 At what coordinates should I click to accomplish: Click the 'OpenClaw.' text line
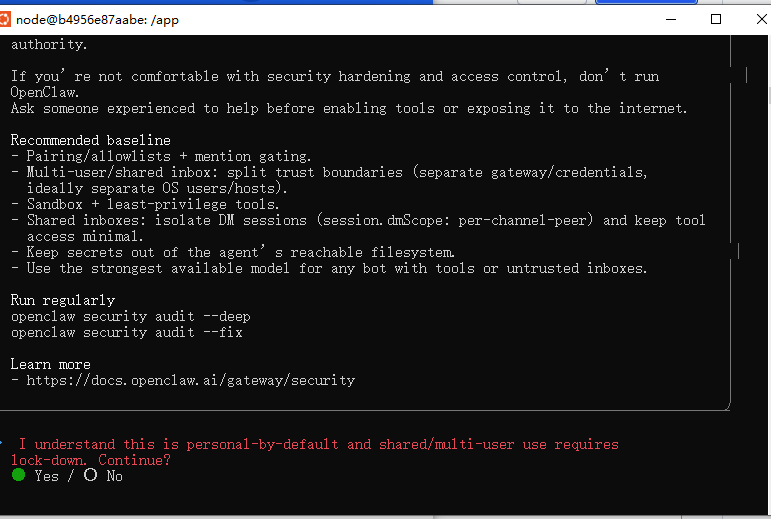(x=45, y=92)
